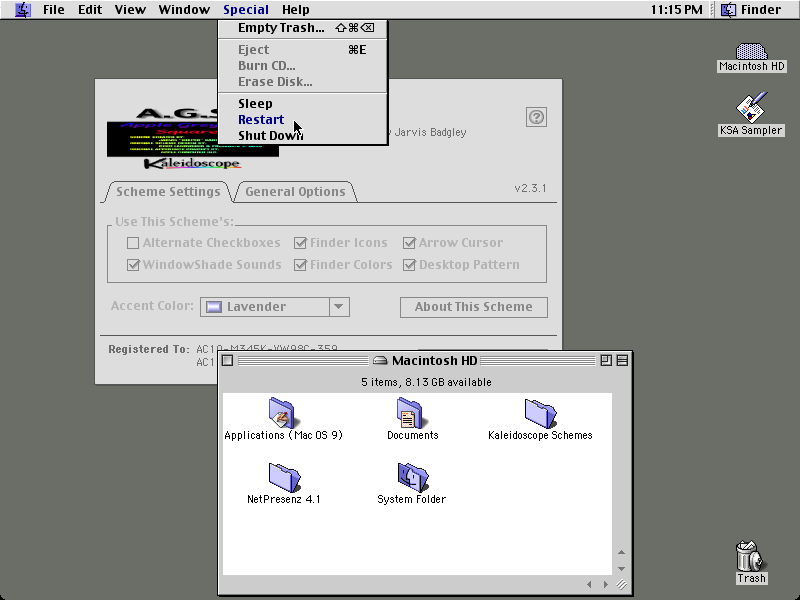Image resolution: width=800 pixels, height=600 pixels.
Task: Click the Accent Color dropdown arrow
Action: (x=339, y=307)
